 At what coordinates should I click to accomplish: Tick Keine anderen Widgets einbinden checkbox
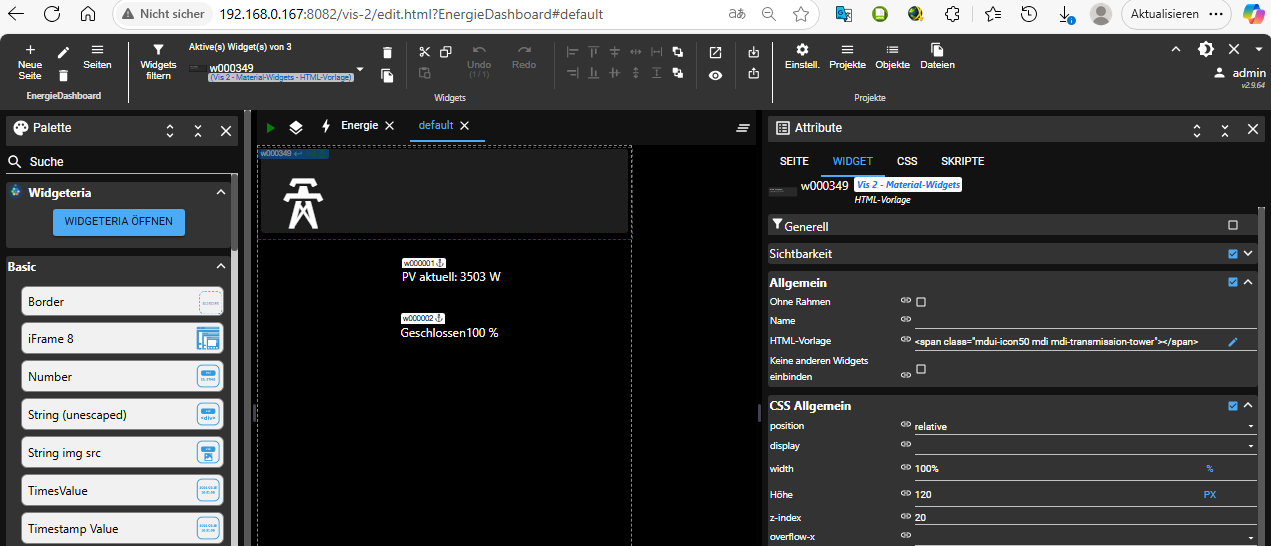point(921,369)
